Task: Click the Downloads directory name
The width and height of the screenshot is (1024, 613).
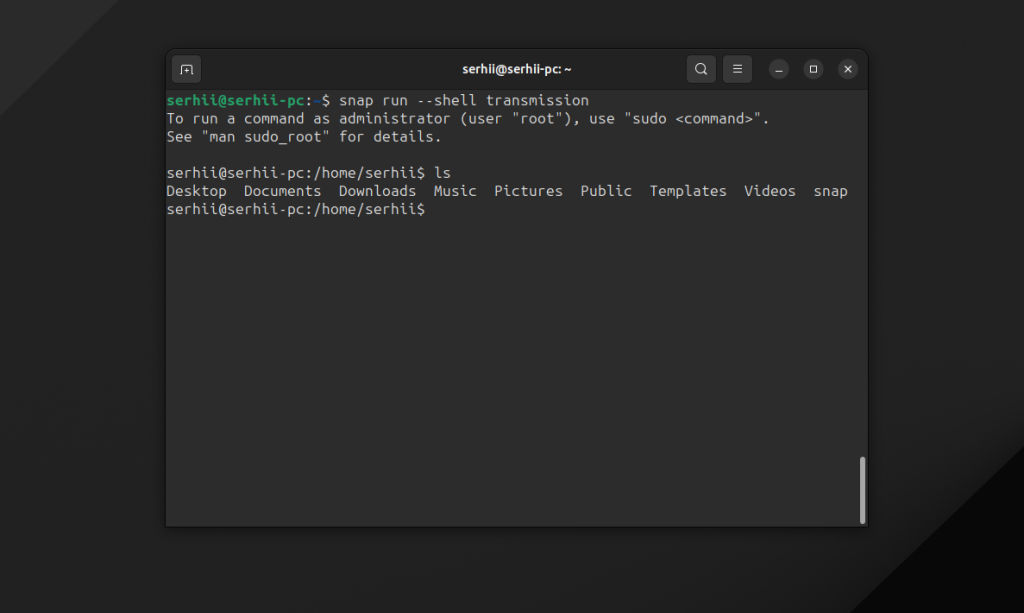Action: tap(377, 191)
